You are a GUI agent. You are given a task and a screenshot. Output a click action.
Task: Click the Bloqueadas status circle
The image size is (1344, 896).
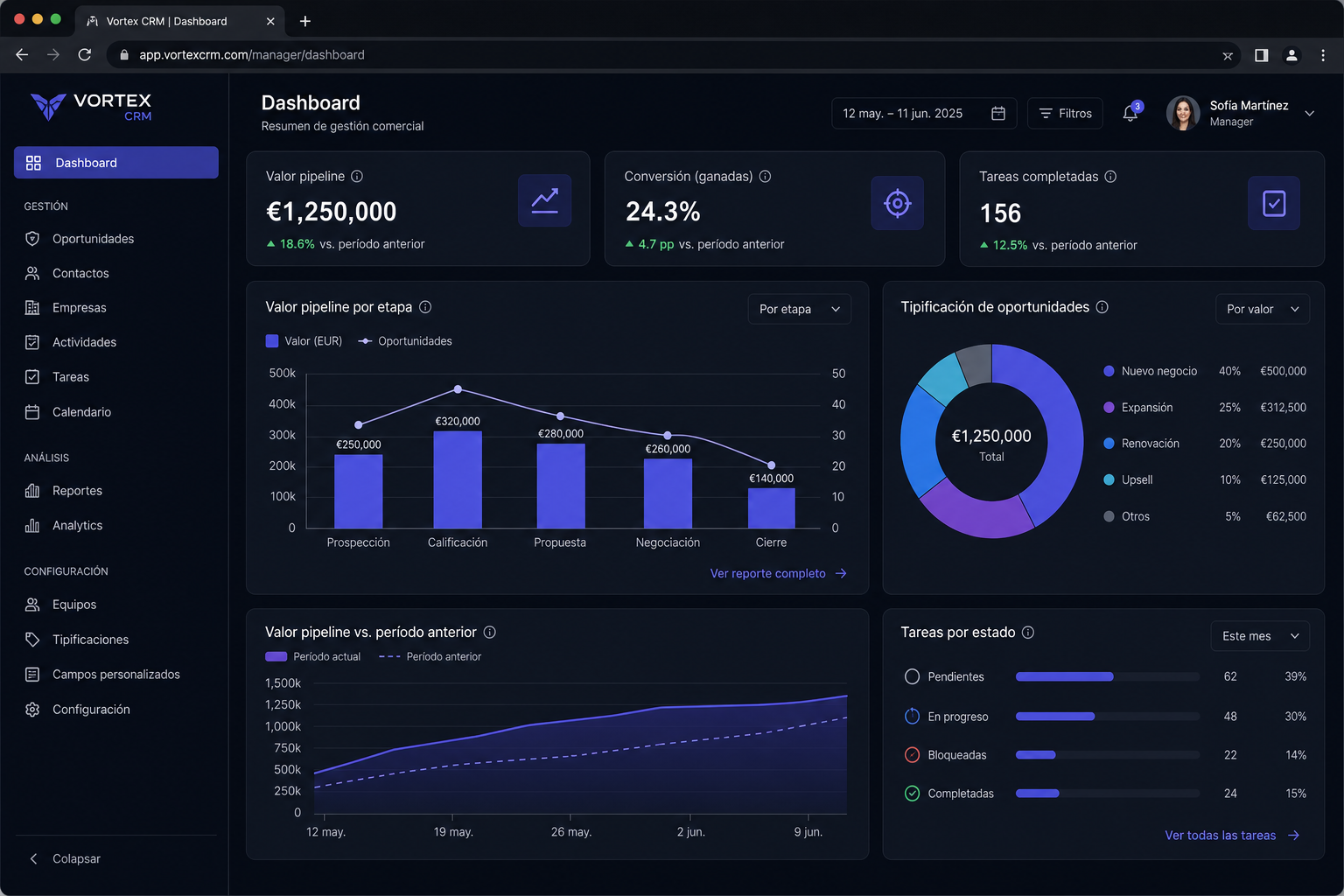912,754
